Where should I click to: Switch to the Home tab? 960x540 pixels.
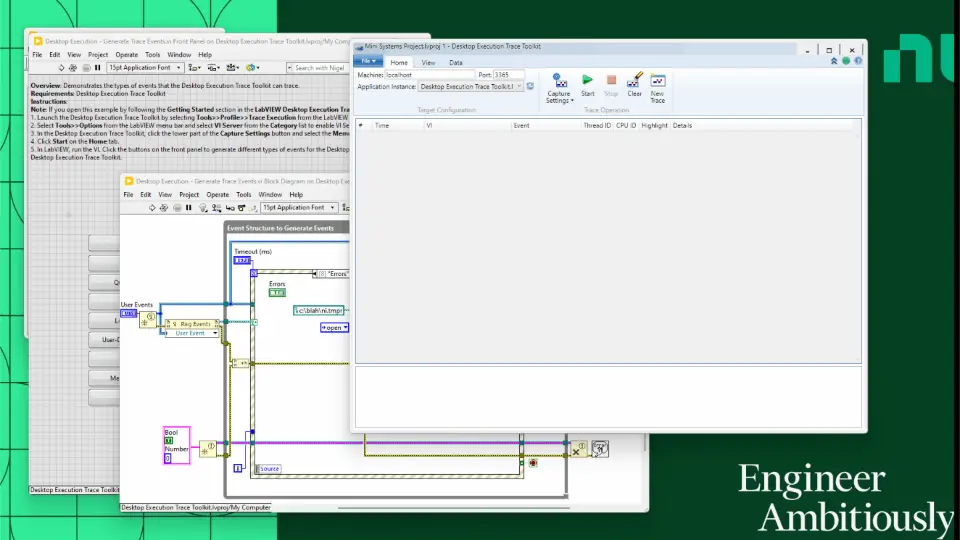pyautogui.click(x=399, y=62)
